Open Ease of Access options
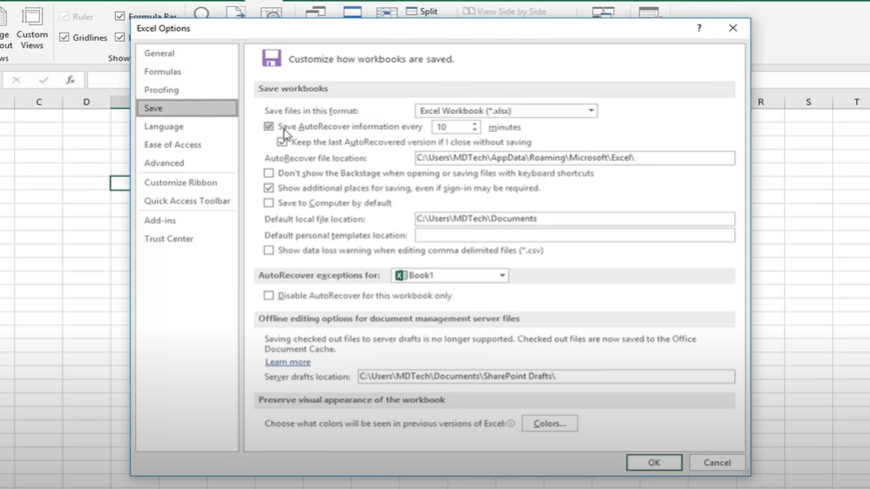Screen dimensions: 870x489 point(173,145)
